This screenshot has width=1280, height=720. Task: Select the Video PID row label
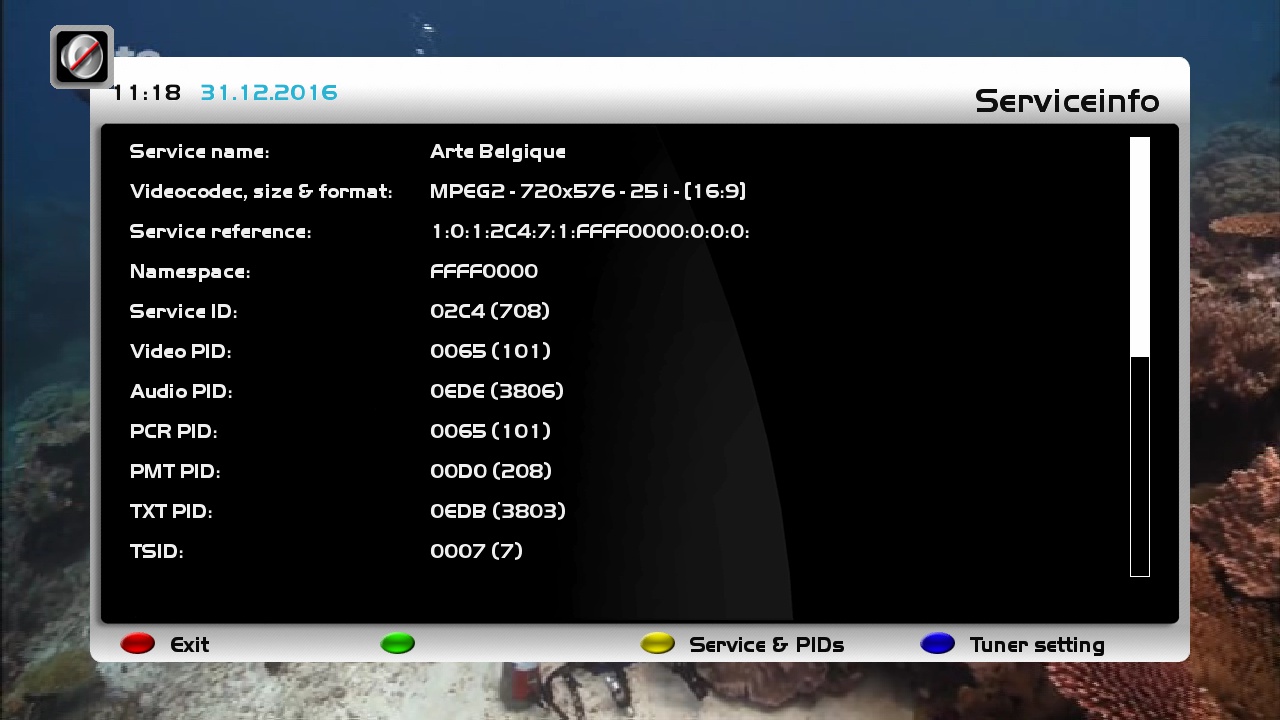tap(180, 352)
